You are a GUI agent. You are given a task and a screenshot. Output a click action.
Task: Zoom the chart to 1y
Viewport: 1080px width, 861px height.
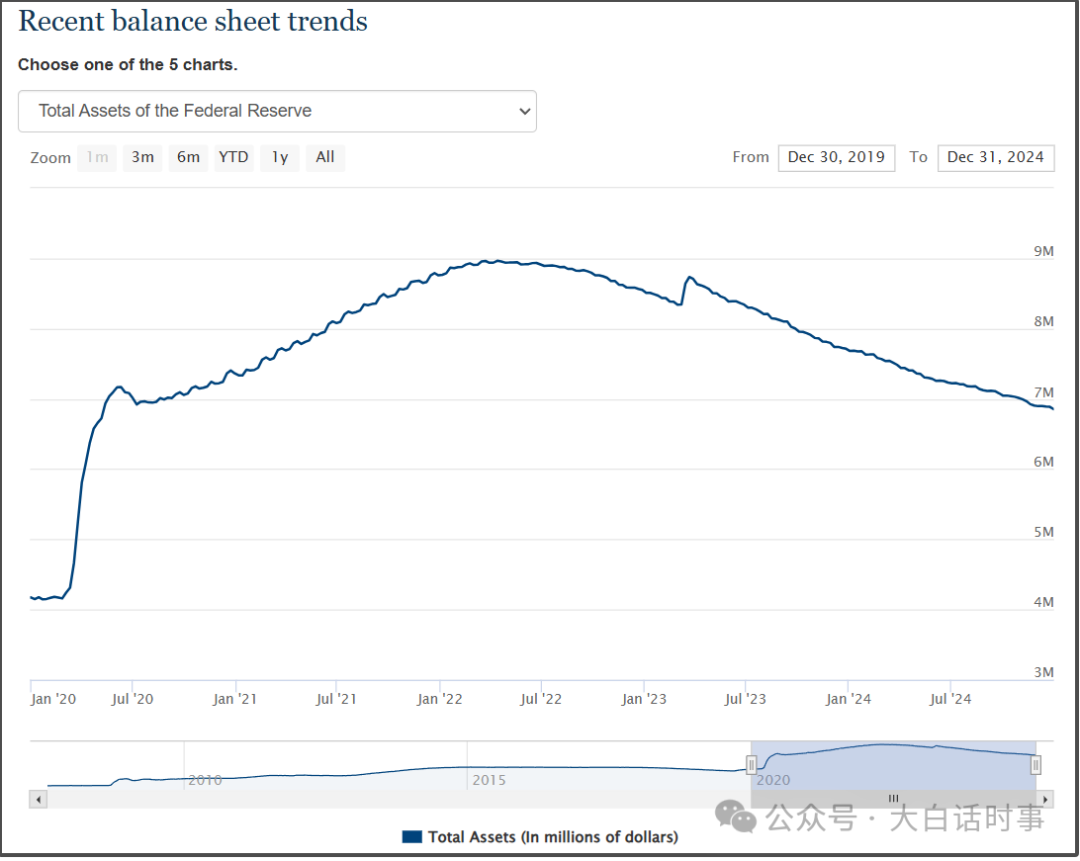pyautogui.click(x=280, y=157)
